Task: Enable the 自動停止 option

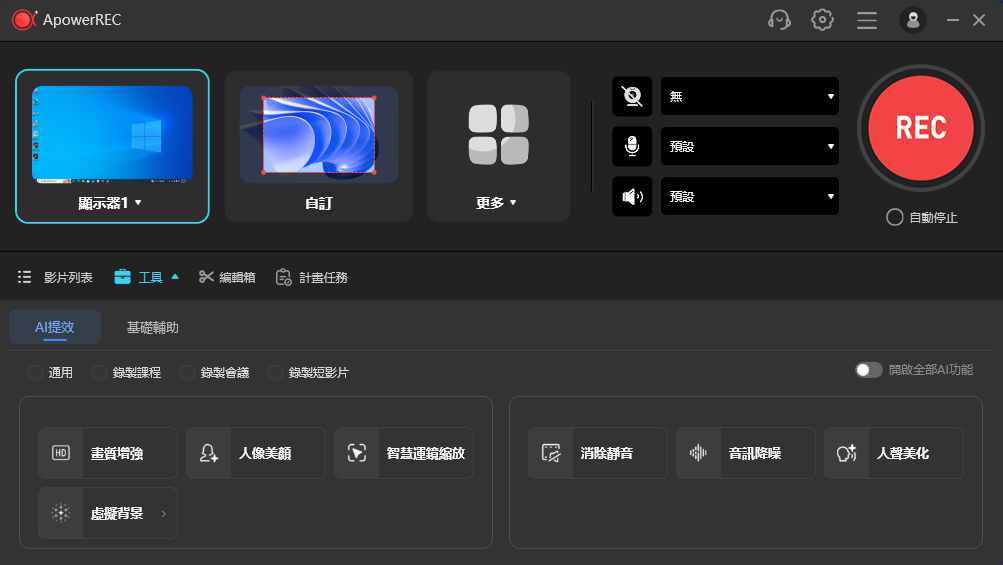Action: pos(894,218)
